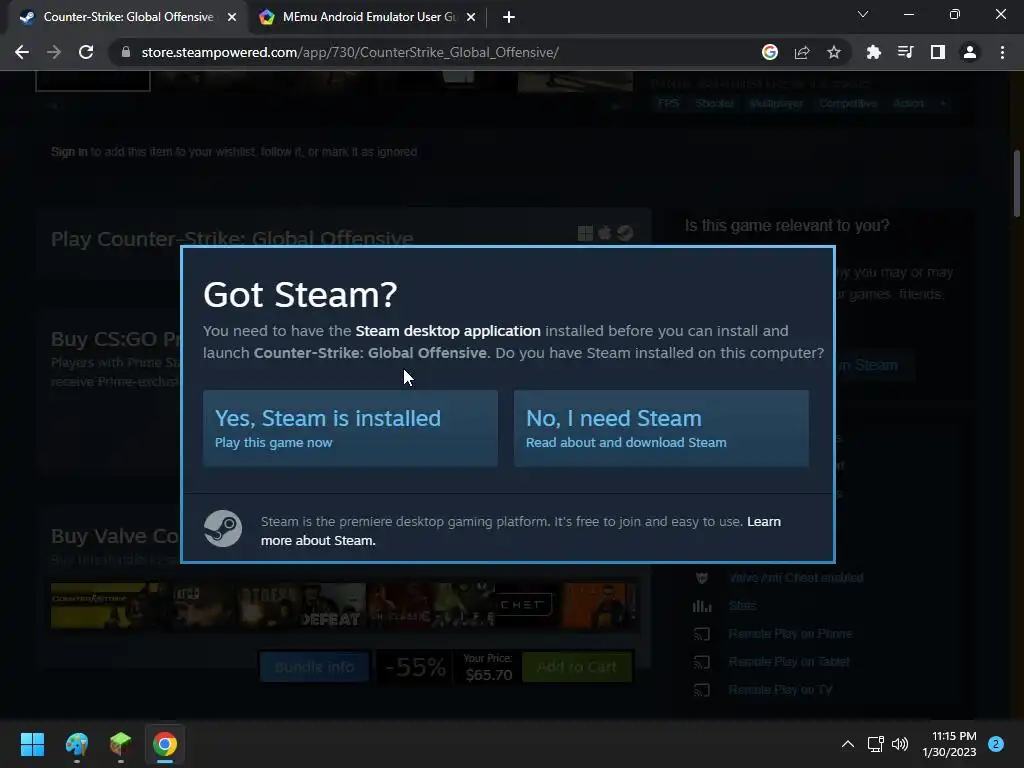
Task: Choose No, I need Steam button
Action: [x=661, y=428]
